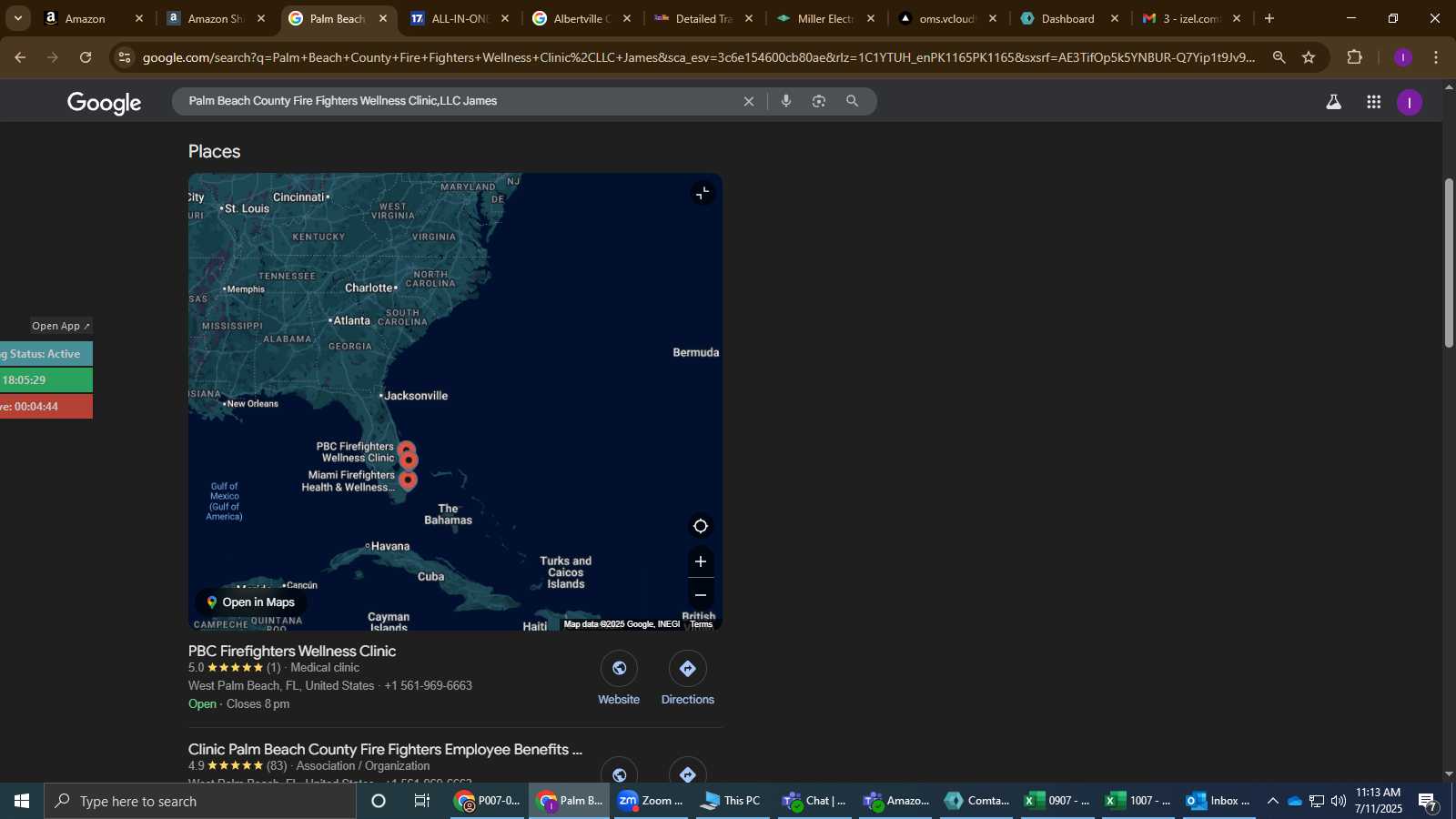
Task: Open the This PC taskbar item
Action: [731, 801]
